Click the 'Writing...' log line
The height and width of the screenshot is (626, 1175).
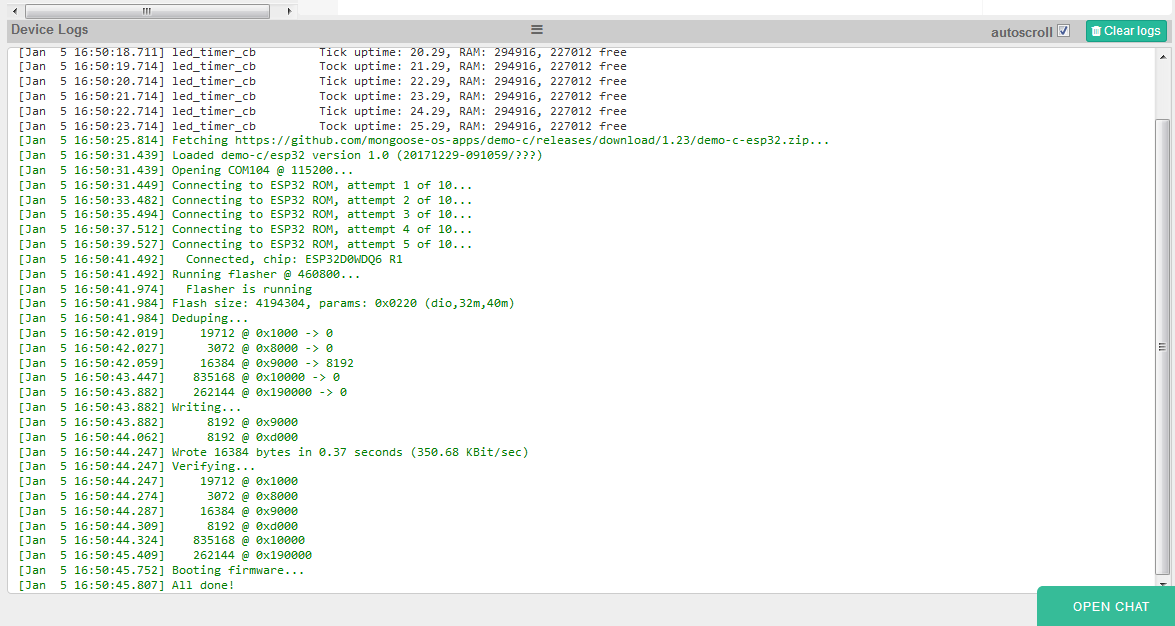tap(130, 408)
